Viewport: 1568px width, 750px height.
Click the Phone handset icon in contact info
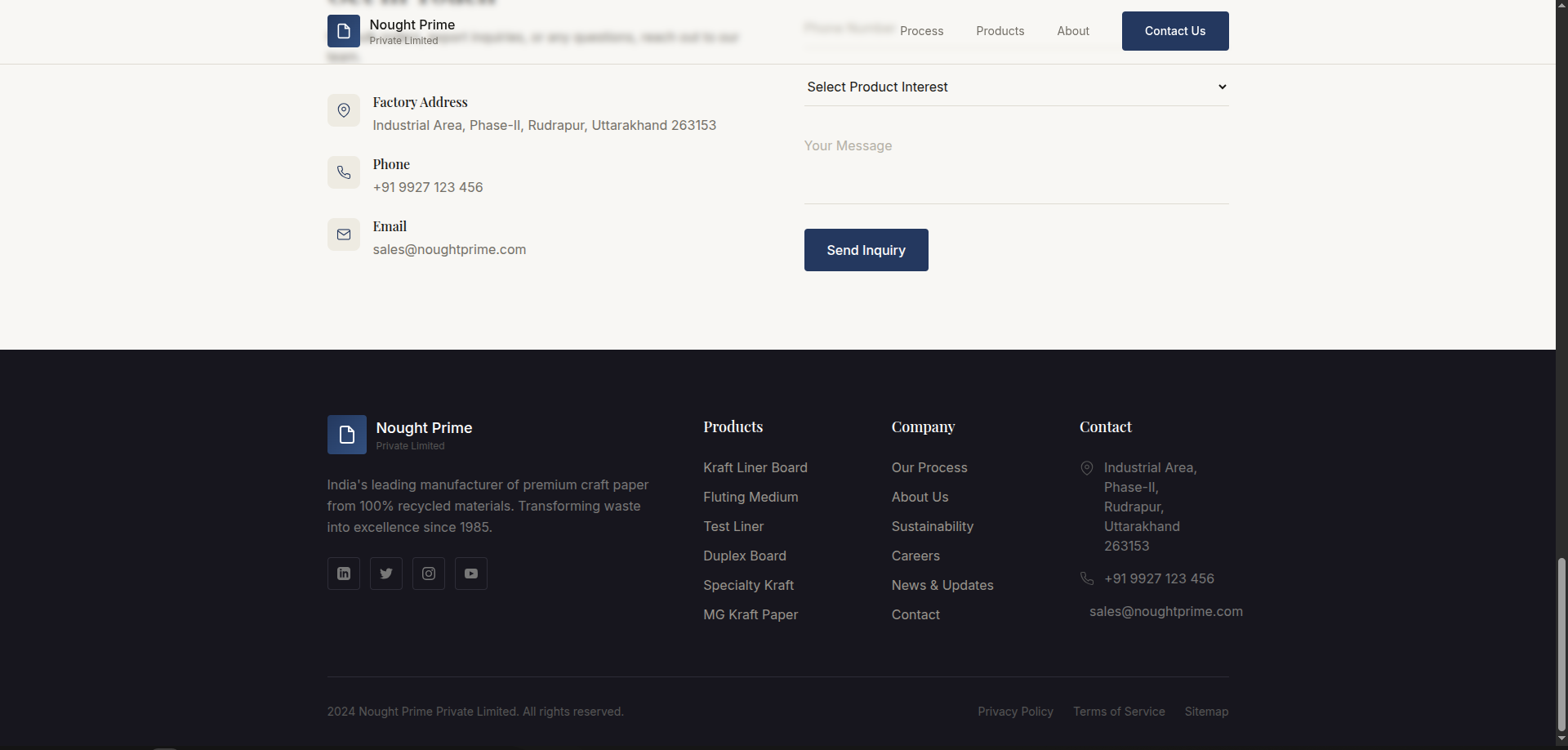(x=344, y=172)
